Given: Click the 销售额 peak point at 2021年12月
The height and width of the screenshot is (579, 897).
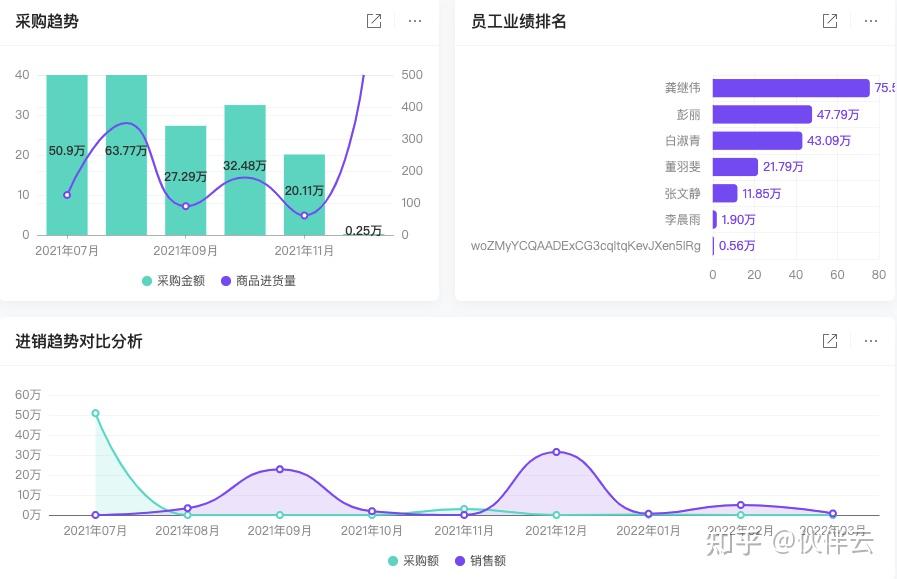Looking at the screenshot, I should (556, 452).
